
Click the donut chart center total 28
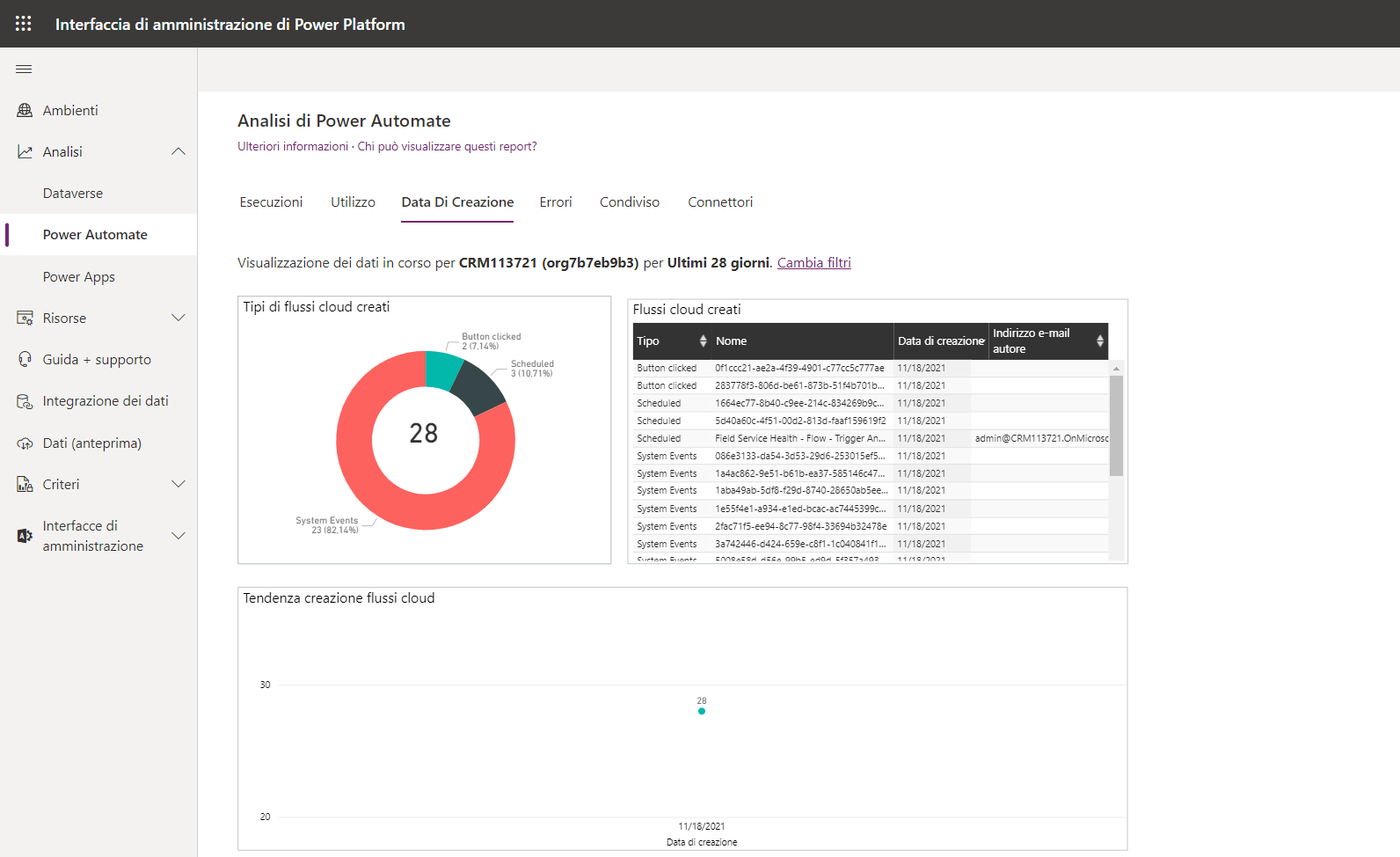click(424, 433)
